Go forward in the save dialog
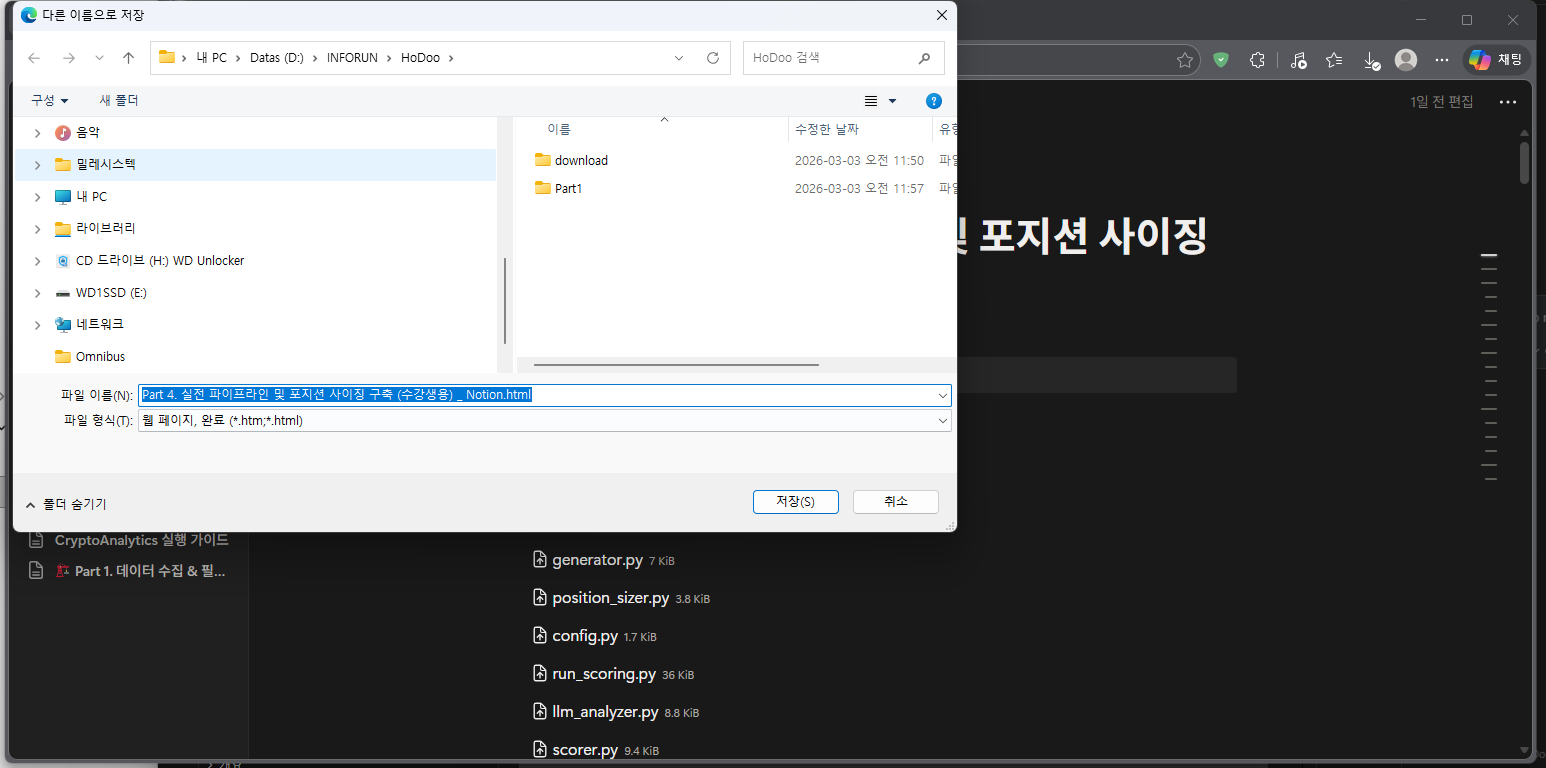 click(69, 58)
